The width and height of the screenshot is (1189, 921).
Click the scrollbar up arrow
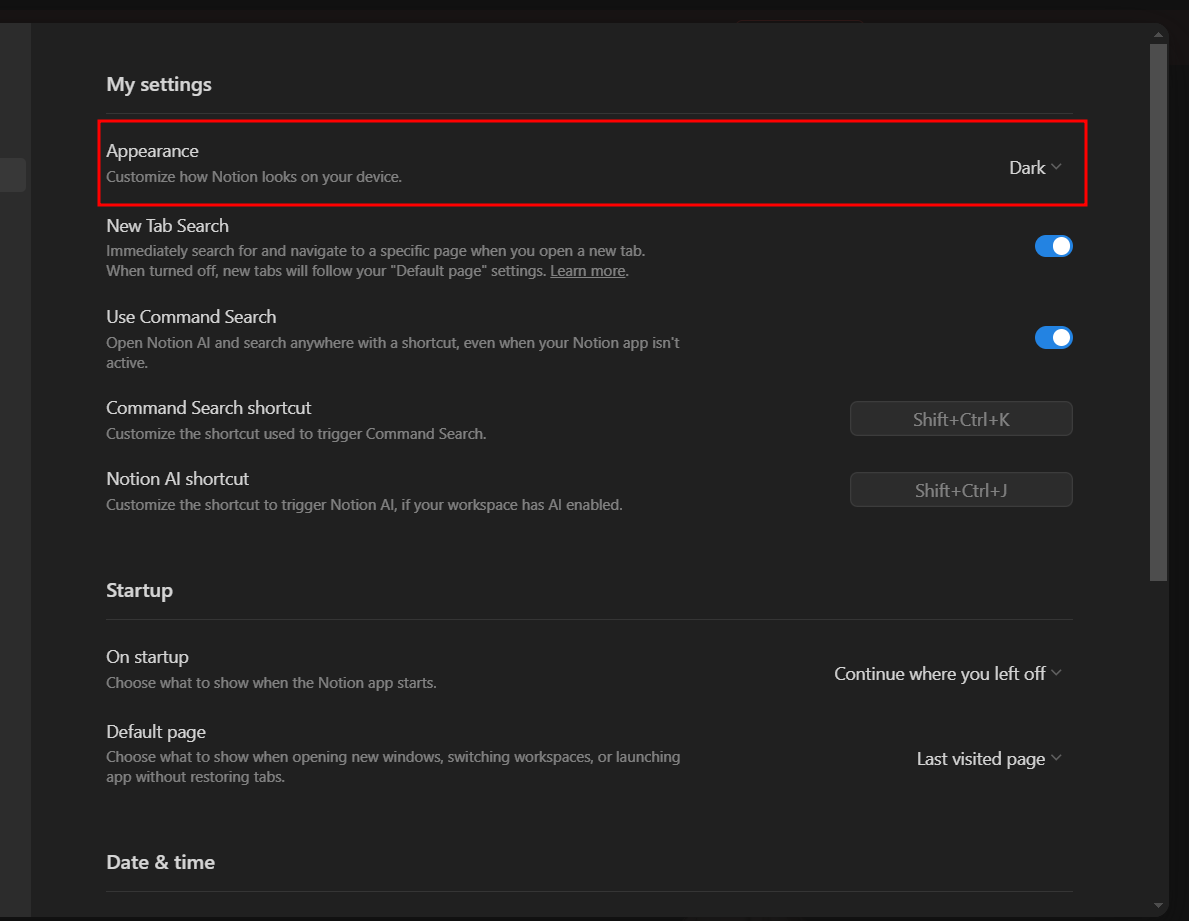point(1158,34)
